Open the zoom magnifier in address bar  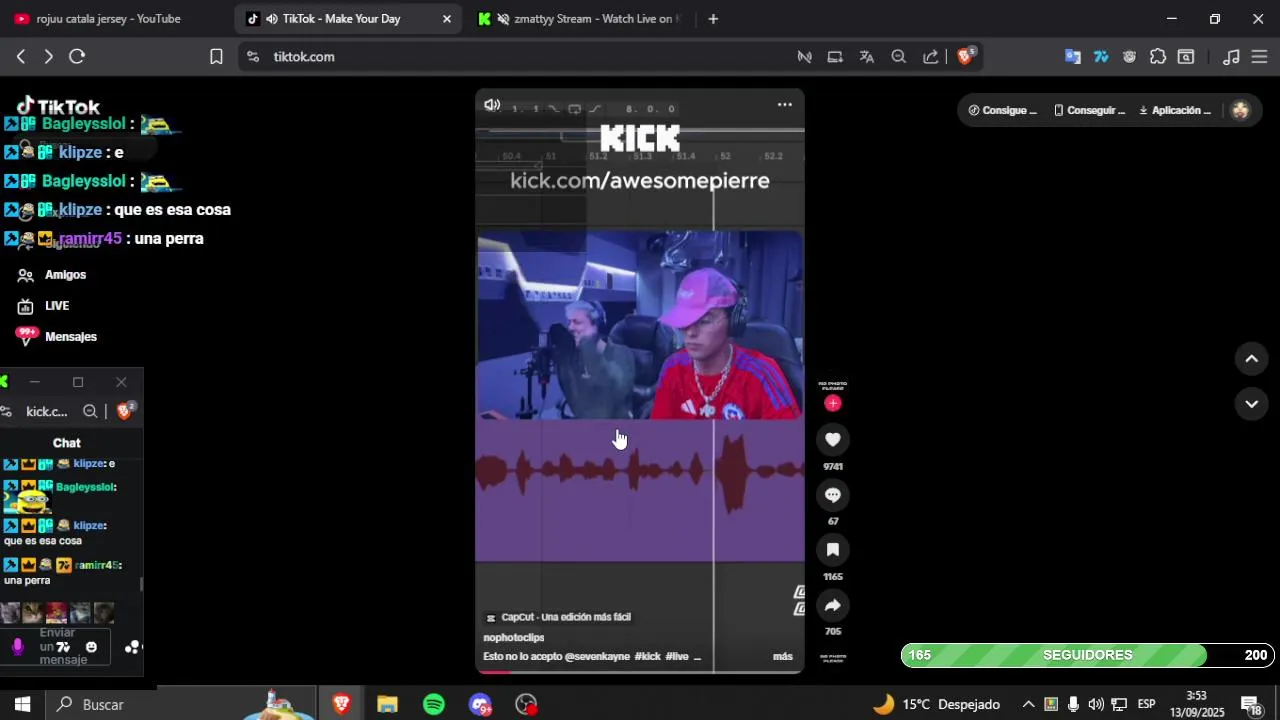[899, 57]
